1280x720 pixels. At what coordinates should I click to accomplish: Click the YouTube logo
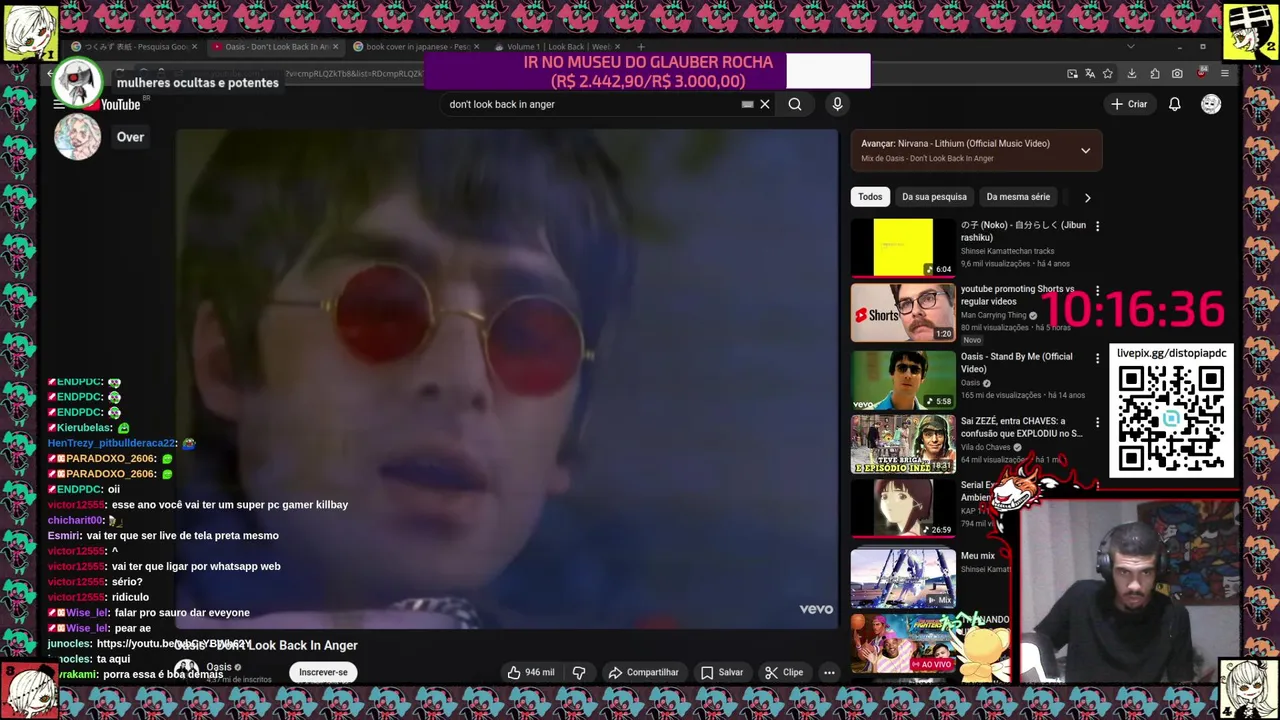click(x=112, y=104)
